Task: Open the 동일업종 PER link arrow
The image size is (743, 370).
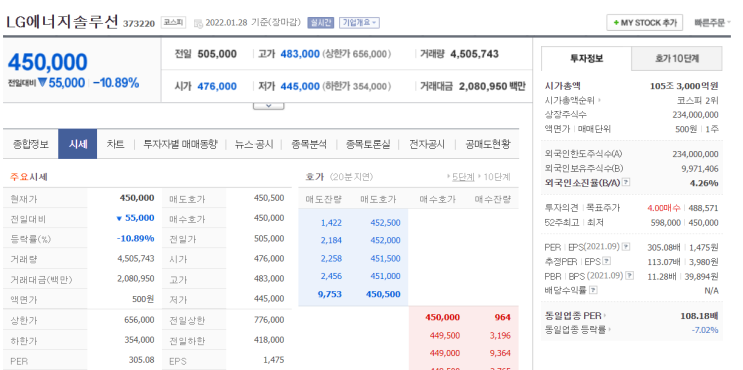Action: (x=605, y=316)
